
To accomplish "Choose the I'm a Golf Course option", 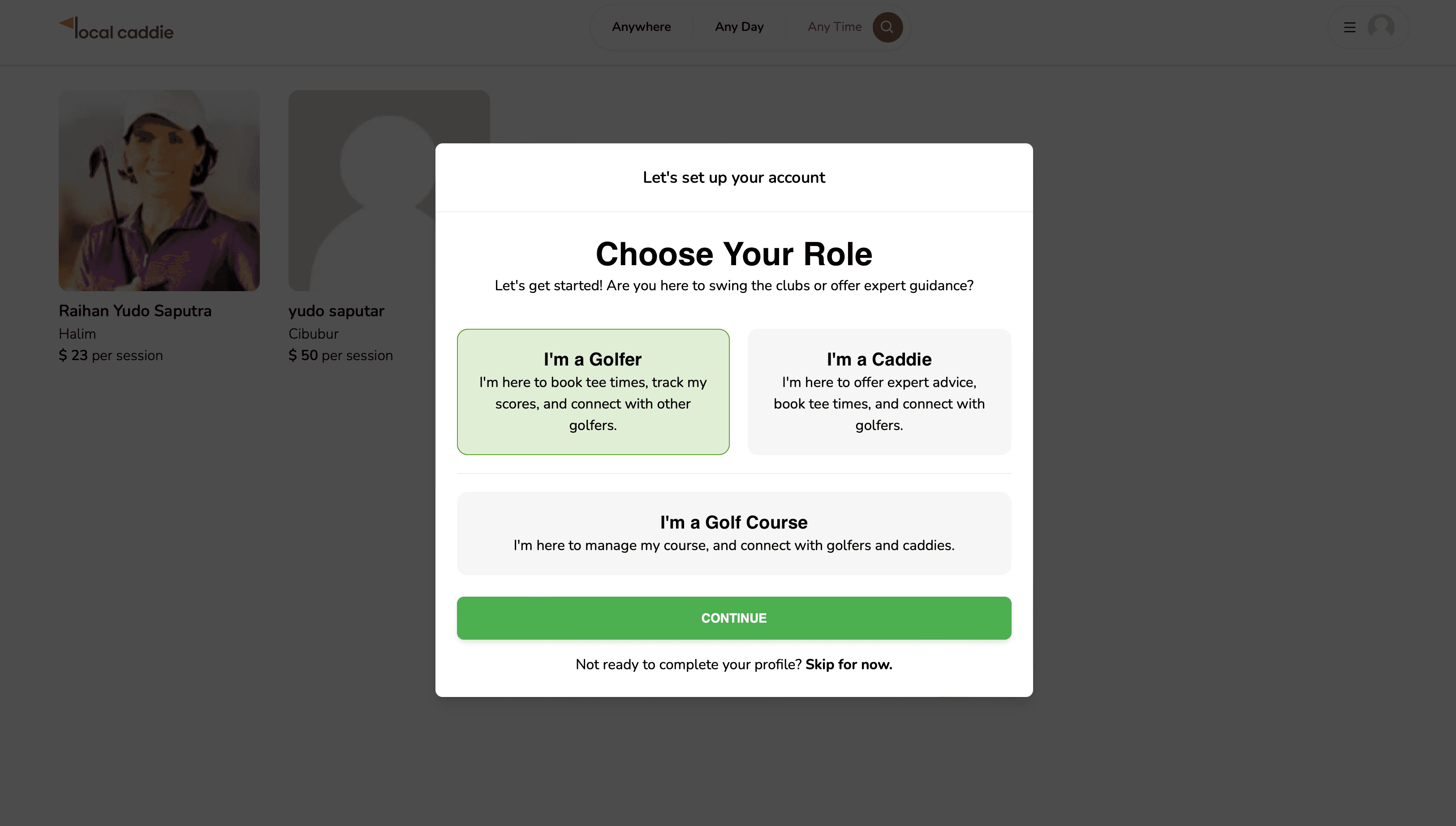I will (x=733, y=533).
